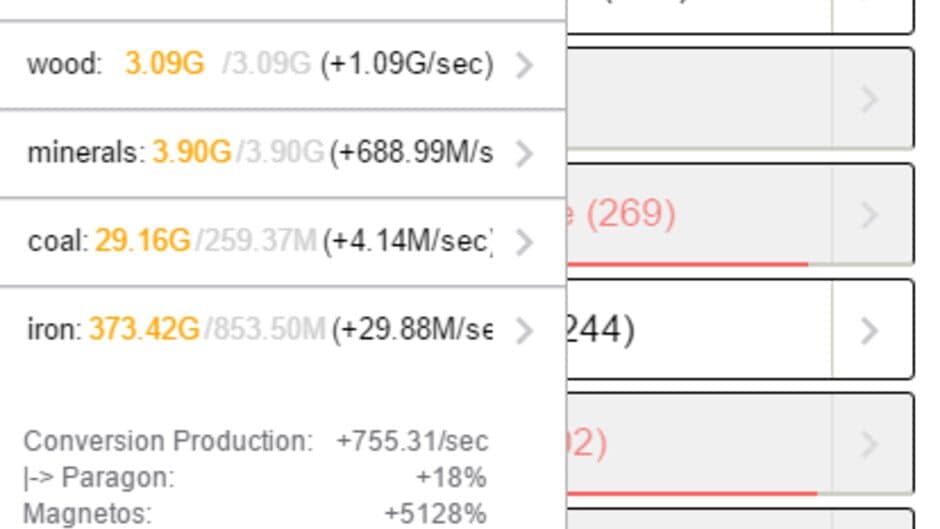
Task: Expand the minerals resource row chevron
Action: pyautogui.click(x=524, y=153)
